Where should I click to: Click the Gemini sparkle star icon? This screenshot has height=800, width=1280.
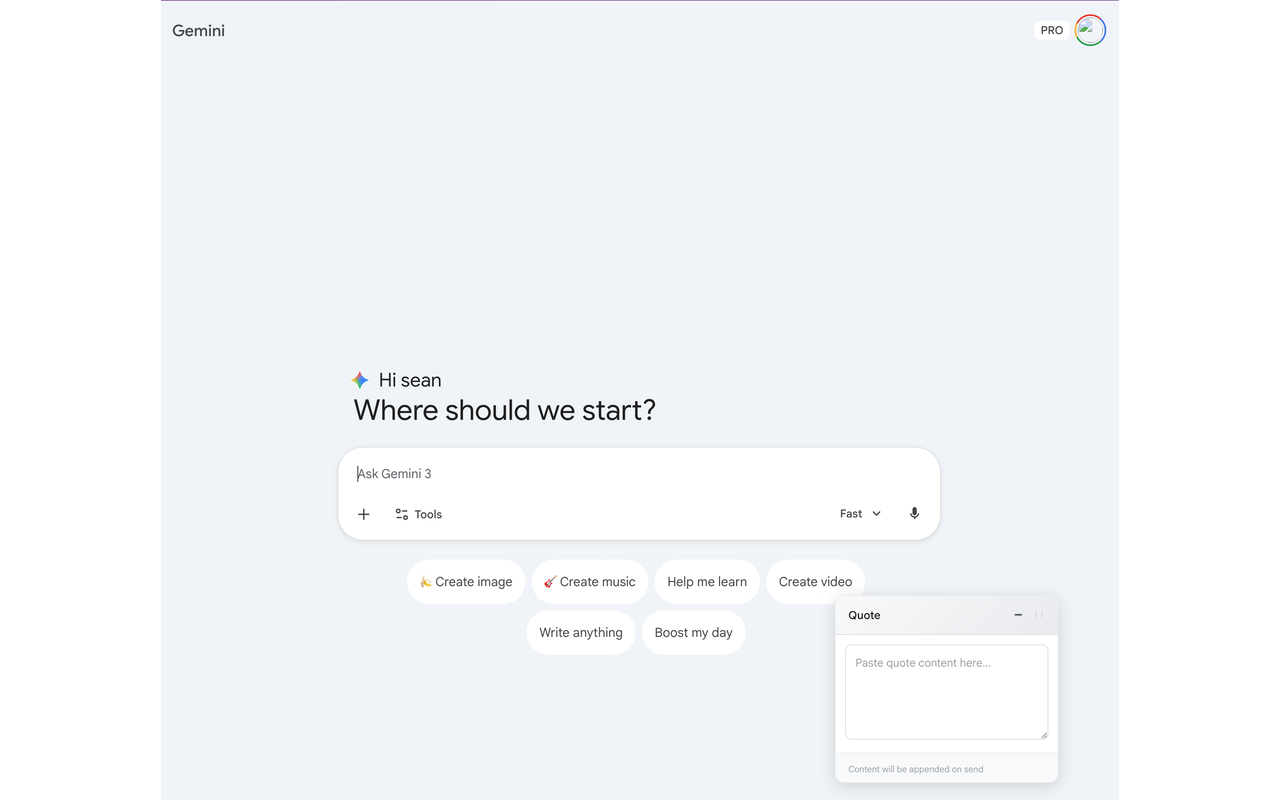coord(360,380)
